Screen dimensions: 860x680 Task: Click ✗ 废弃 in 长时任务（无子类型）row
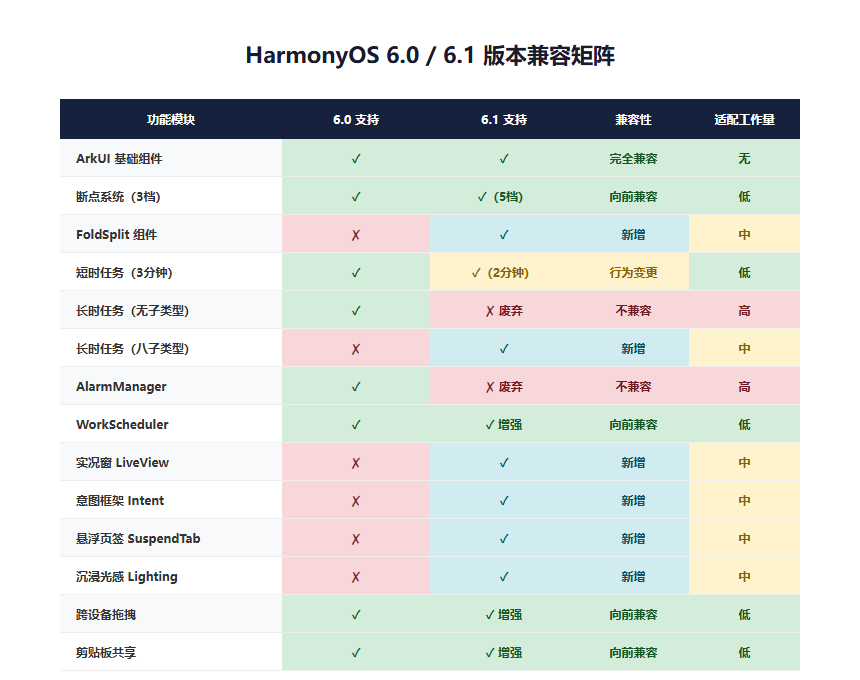pyautogui.click(x=504, y=311)
